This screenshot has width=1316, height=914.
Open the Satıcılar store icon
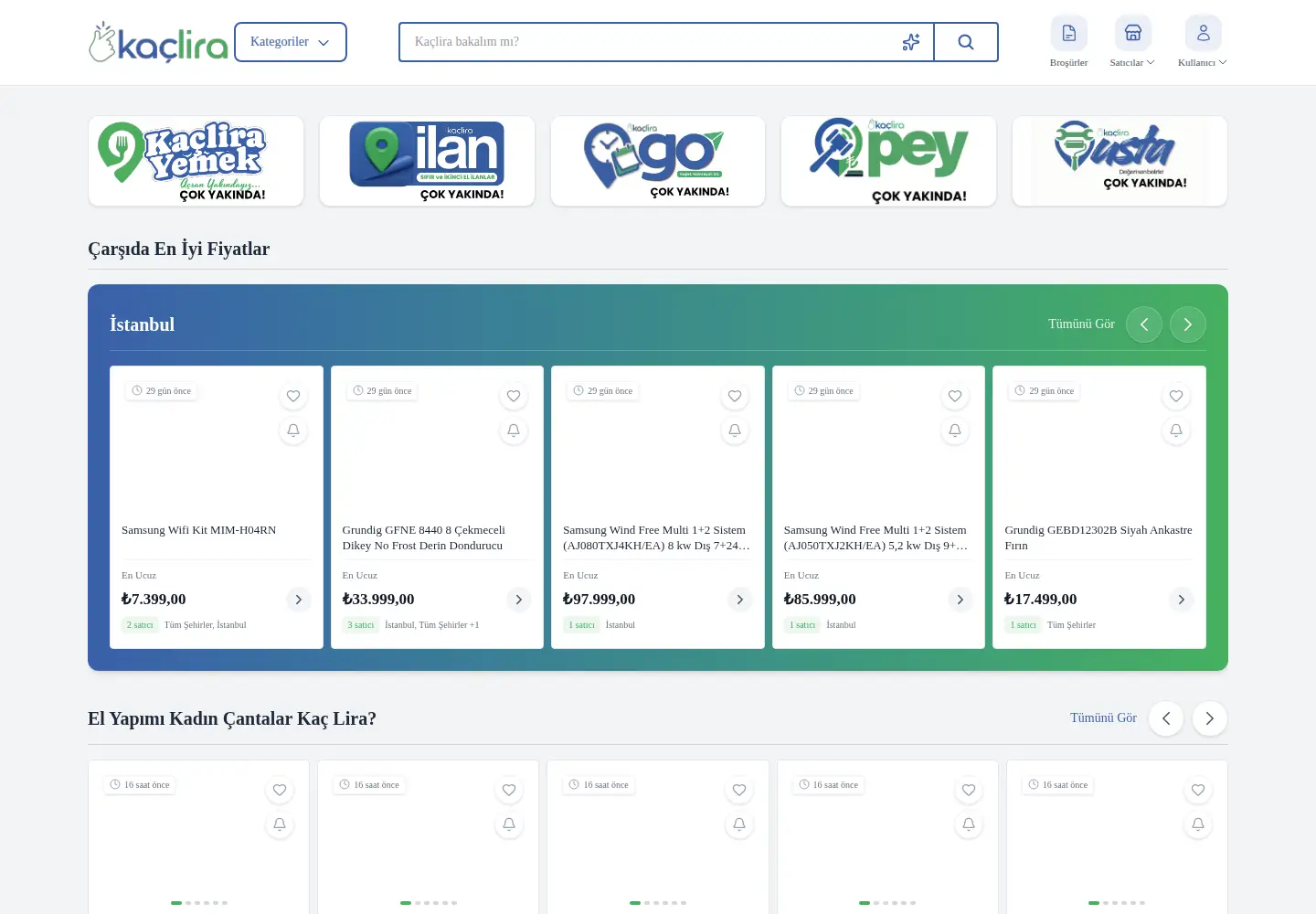tap(1133, 33)
